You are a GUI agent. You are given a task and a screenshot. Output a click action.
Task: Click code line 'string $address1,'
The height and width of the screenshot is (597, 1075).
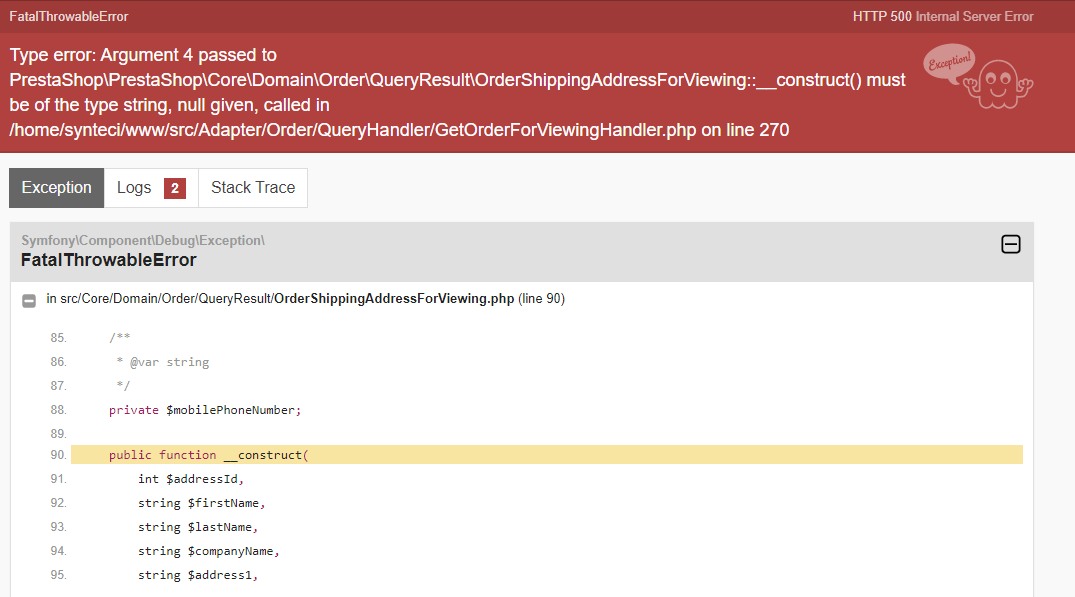pyautogui.click(x=197, y=574)
